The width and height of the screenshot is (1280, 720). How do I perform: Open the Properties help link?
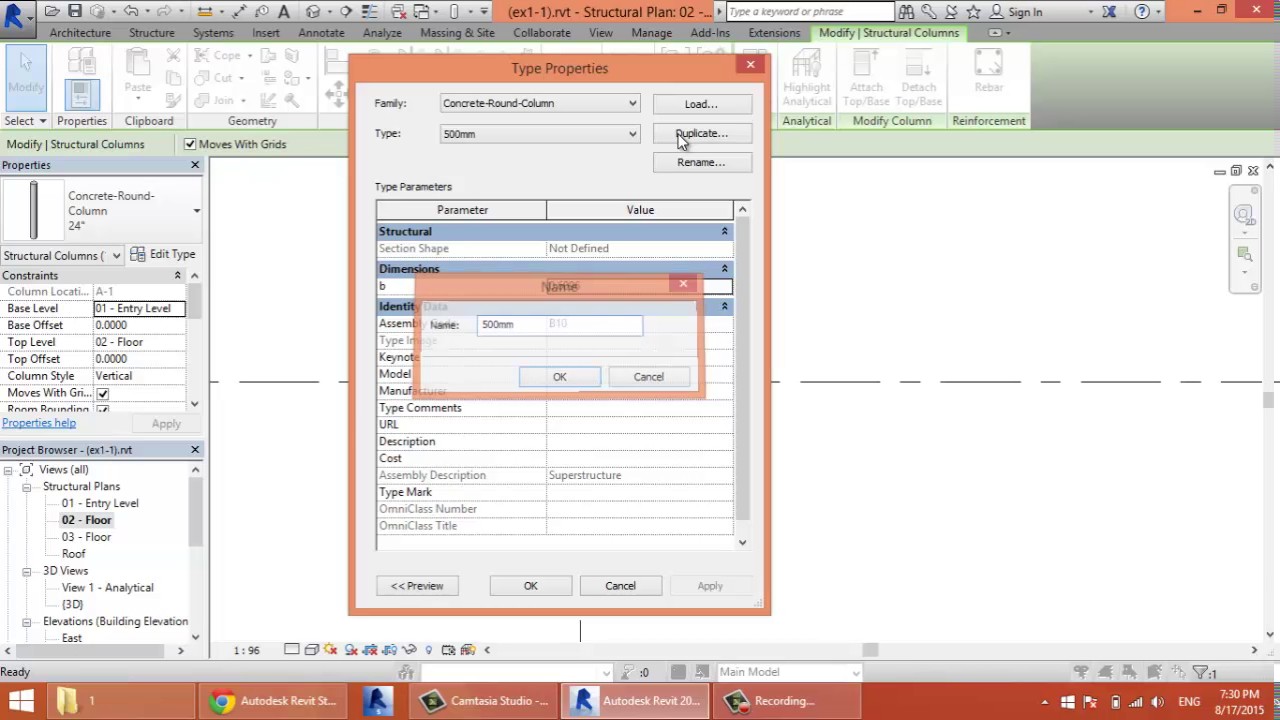click(38, 423)
